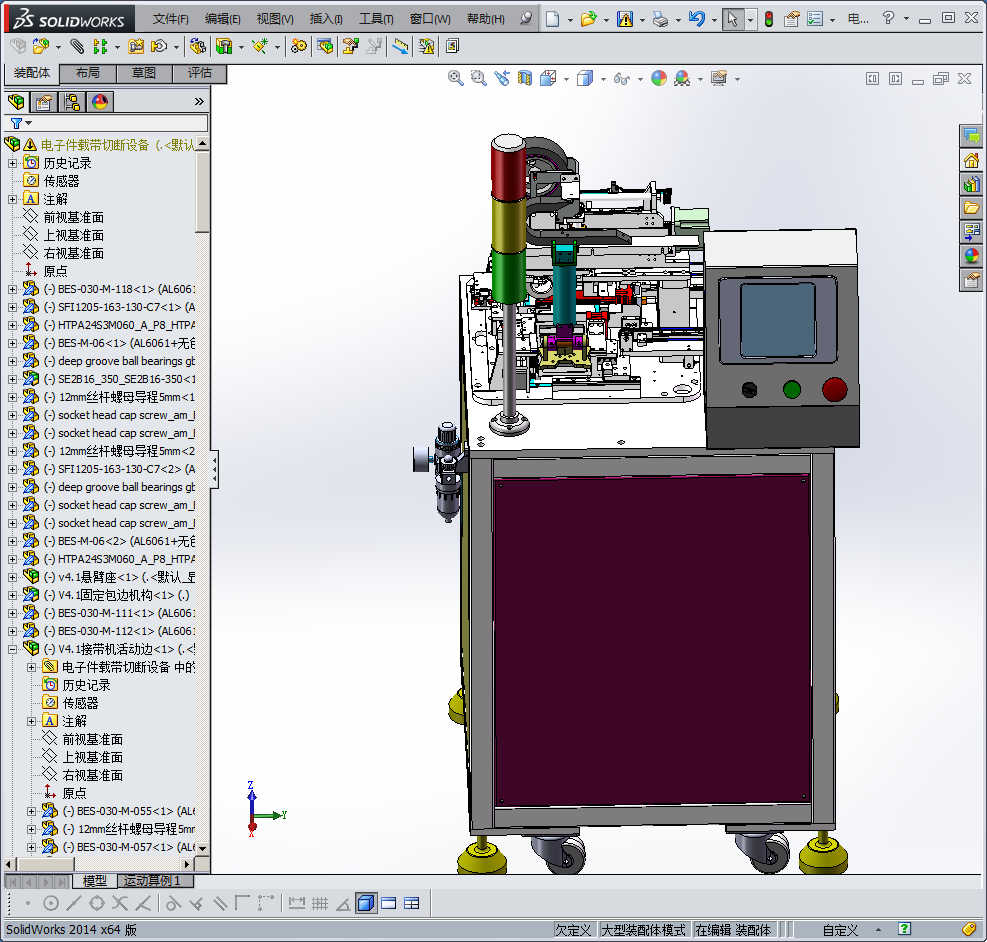Viewport: 987px width, 942px height.
Task: Toggle the Hide/Show Items glasses icon
Action: (621, 78)
